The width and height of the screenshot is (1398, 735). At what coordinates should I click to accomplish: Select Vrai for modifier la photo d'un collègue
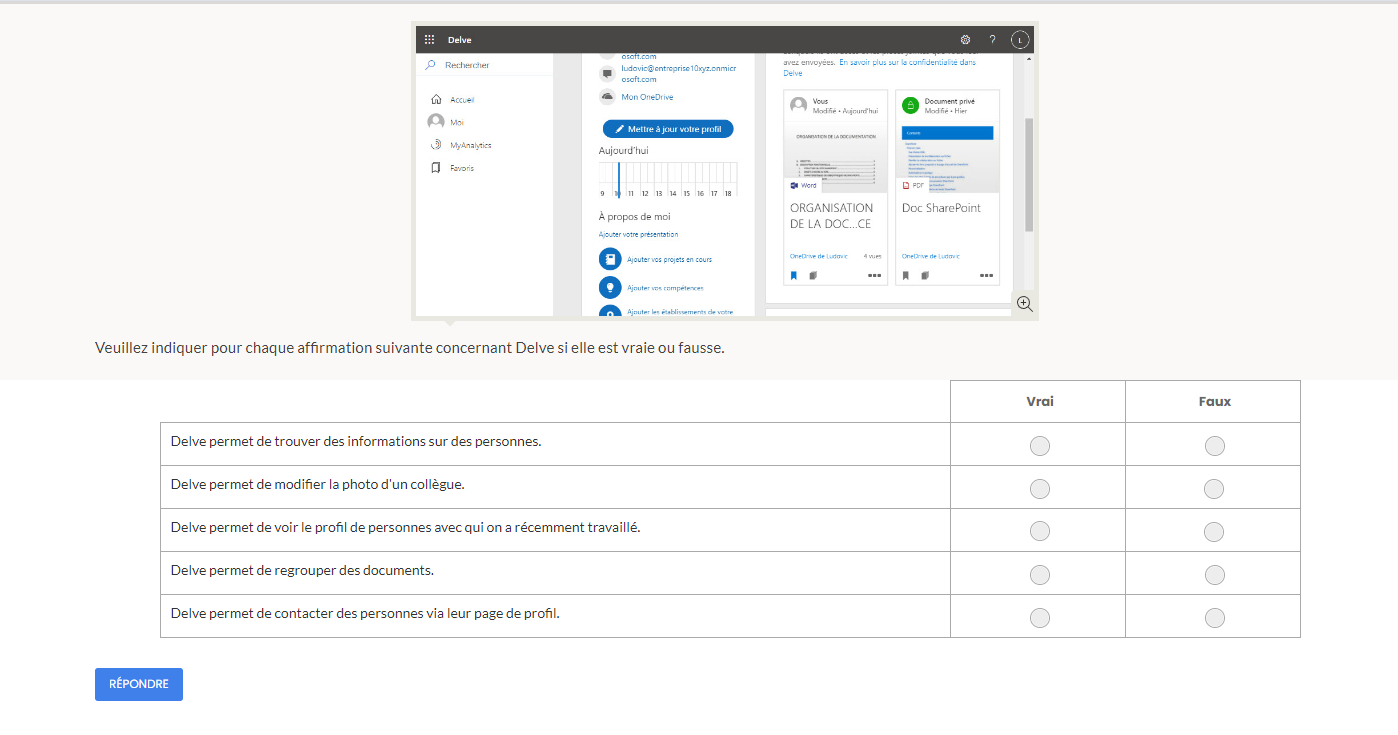[1039, 489]
